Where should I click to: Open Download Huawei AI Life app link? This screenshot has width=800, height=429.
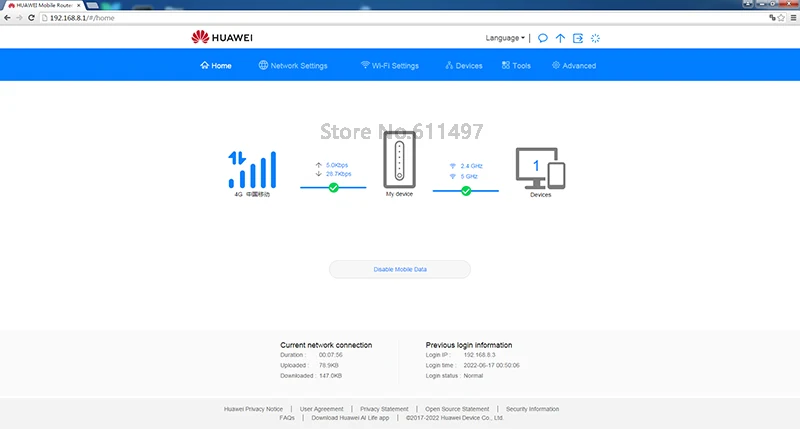pyautogui.click(x=350, y=418)
